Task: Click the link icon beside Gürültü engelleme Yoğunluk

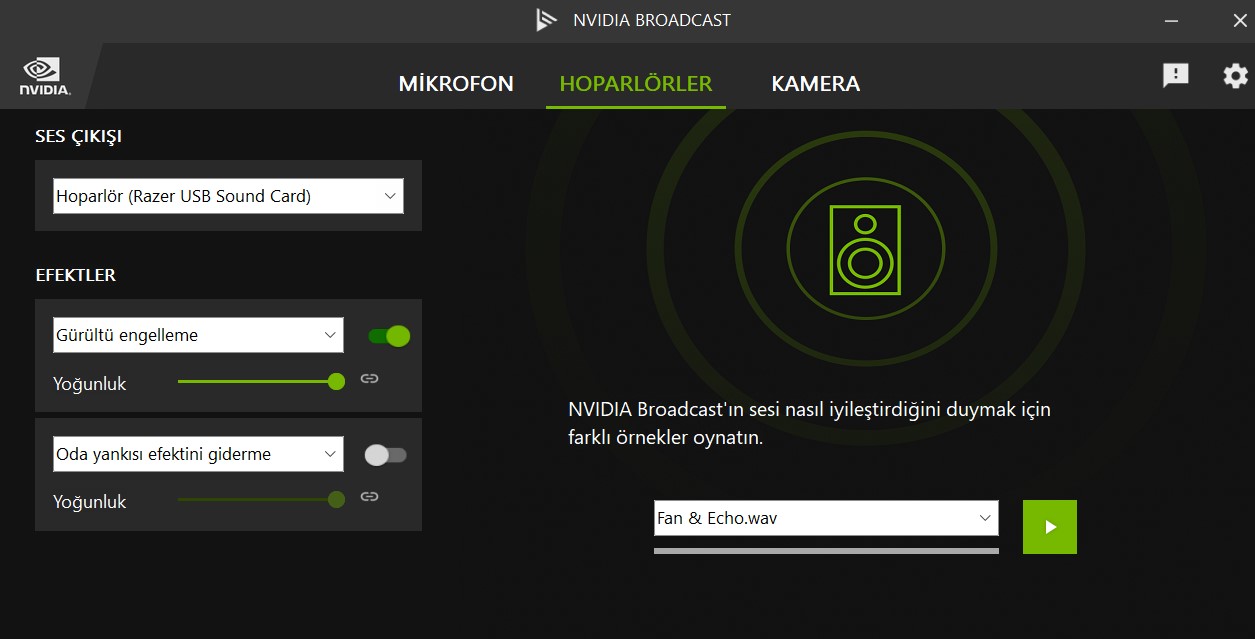Action: pos(369,378)
